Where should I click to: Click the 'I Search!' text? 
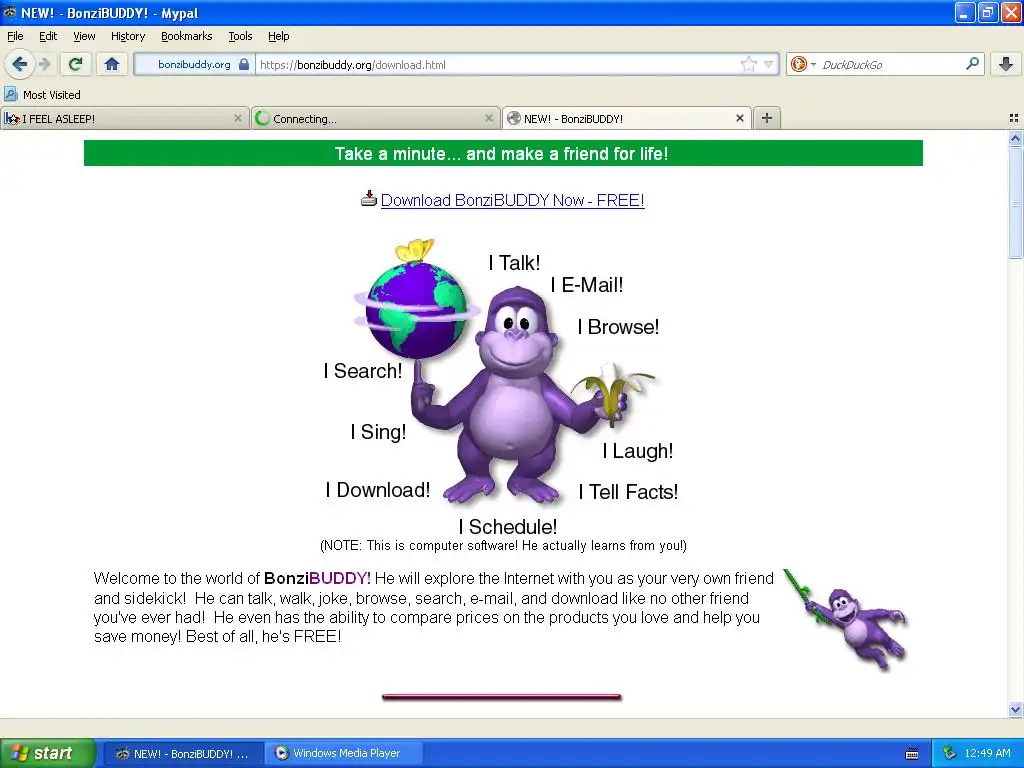(362, 371)
